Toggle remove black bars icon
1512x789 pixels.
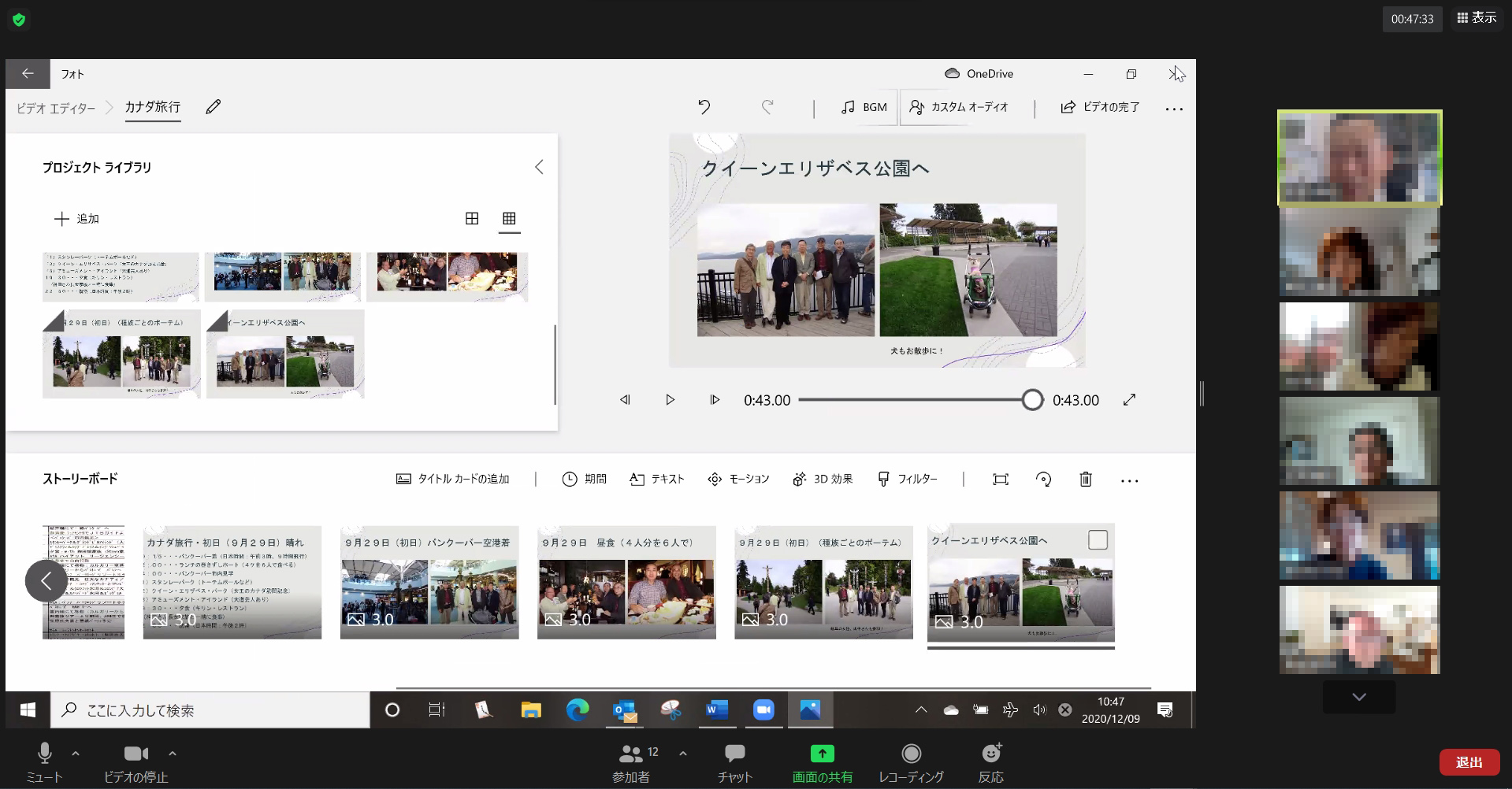(1001, 480)
